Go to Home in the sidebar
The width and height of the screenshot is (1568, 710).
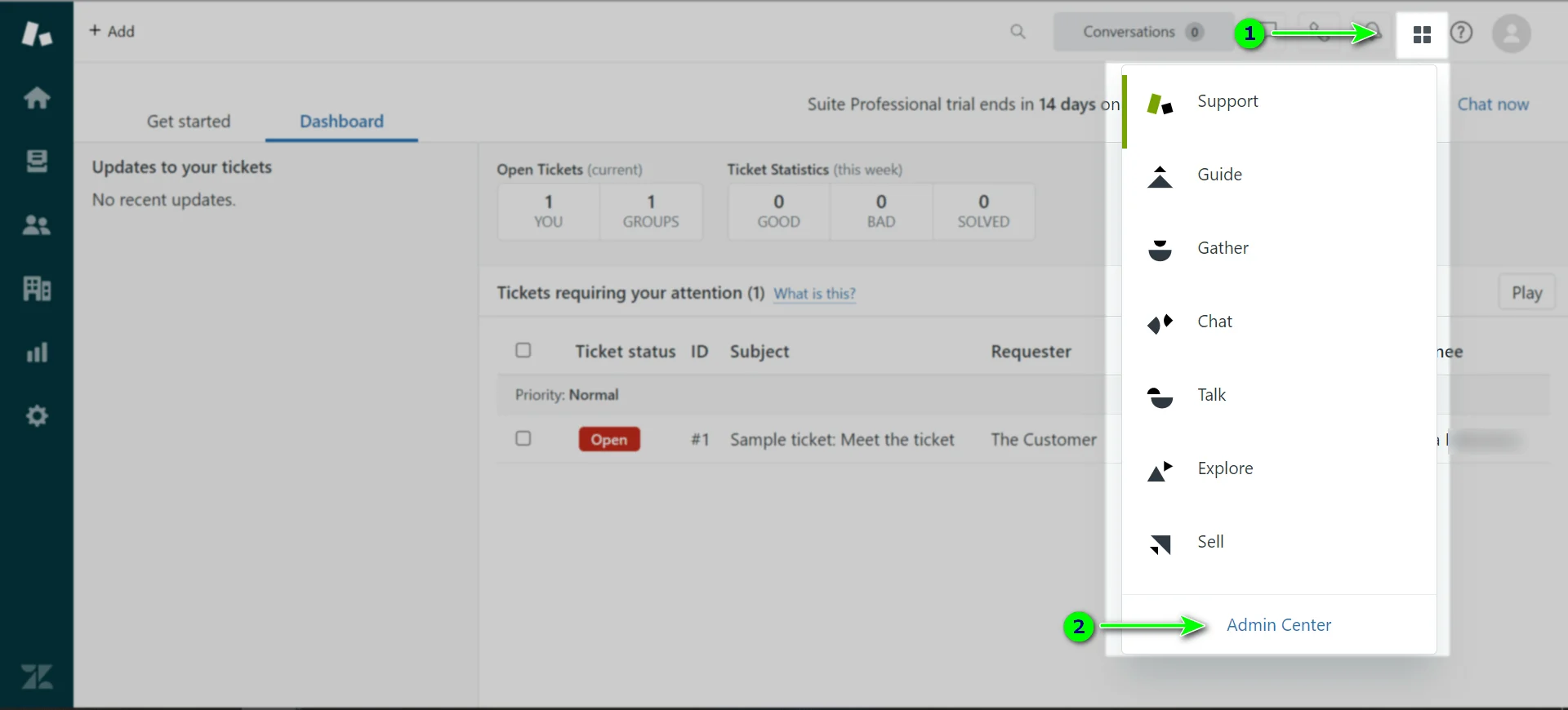pyautogui.click(x=37, y=98)
